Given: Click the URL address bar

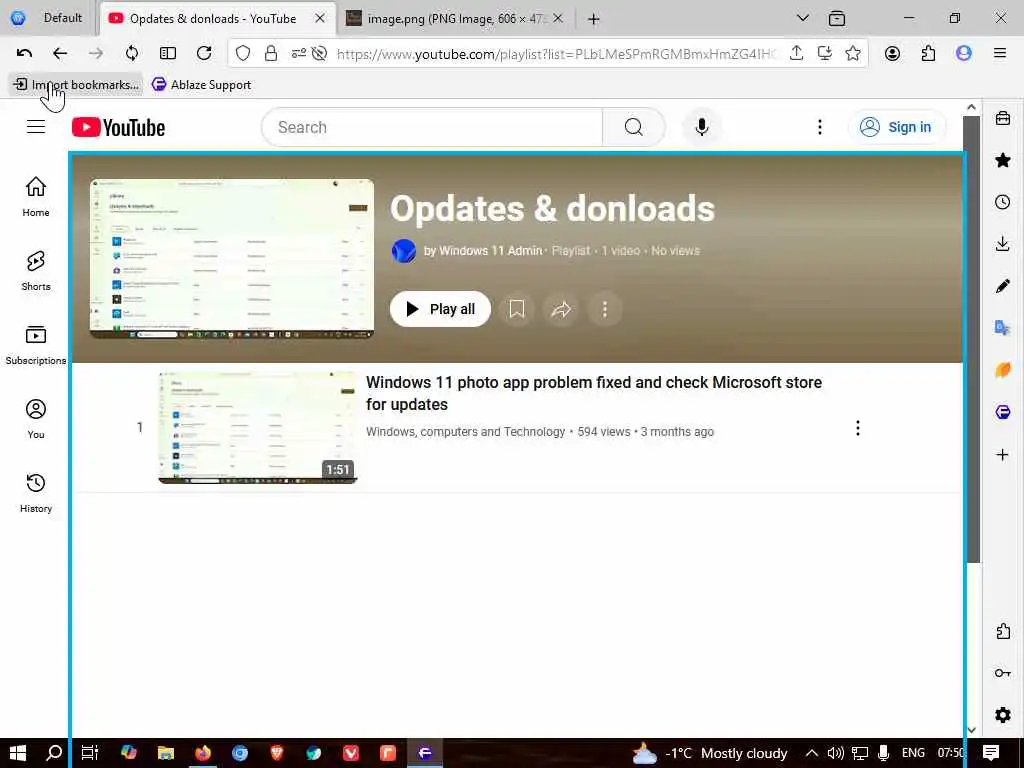Looking at the screenshot, I should coord(556,54).
